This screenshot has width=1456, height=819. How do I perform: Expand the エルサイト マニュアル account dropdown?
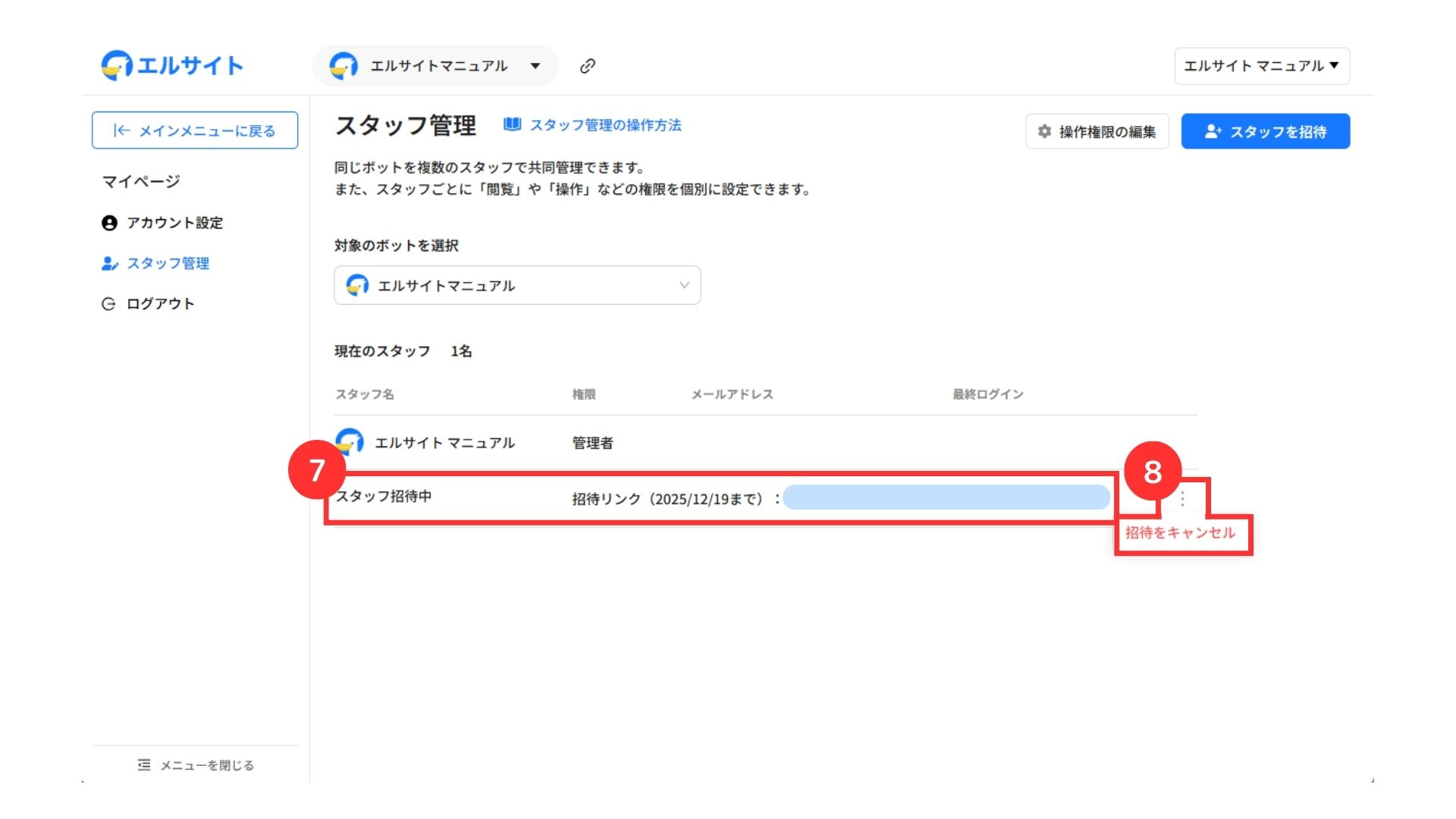click(1261, 66)
